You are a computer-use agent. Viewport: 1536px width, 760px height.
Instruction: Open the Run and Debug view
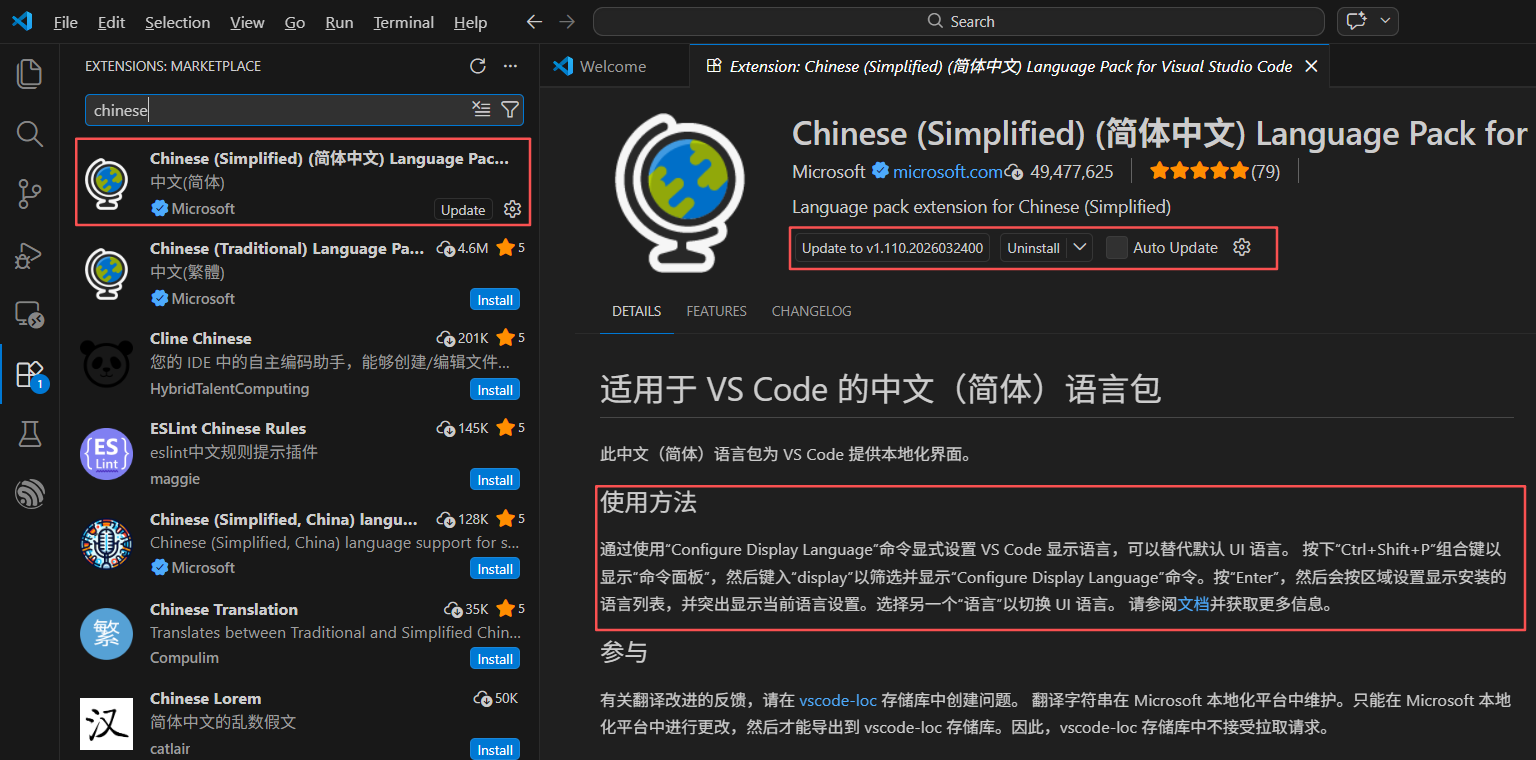click(x=30, y=255)
